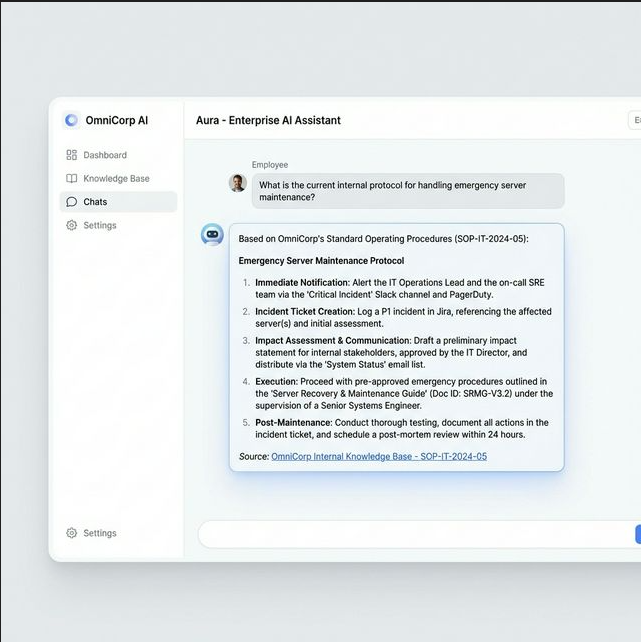The height and width of the screenshot is (642, 641).
Task: Click the Execution step text
Action: tap(404, 393)
